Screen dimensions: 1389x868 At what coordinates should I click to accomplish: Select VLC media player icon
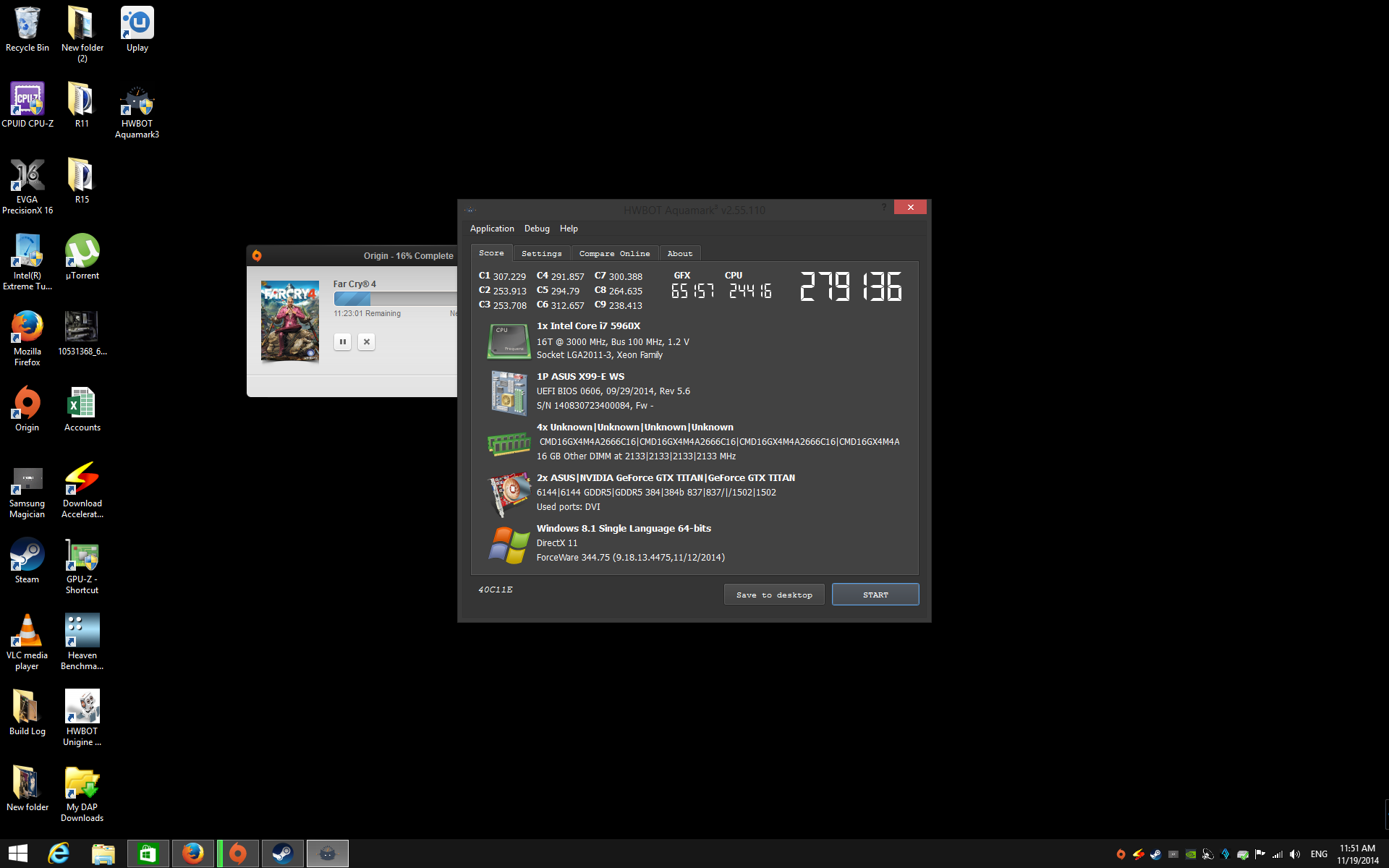27,642
